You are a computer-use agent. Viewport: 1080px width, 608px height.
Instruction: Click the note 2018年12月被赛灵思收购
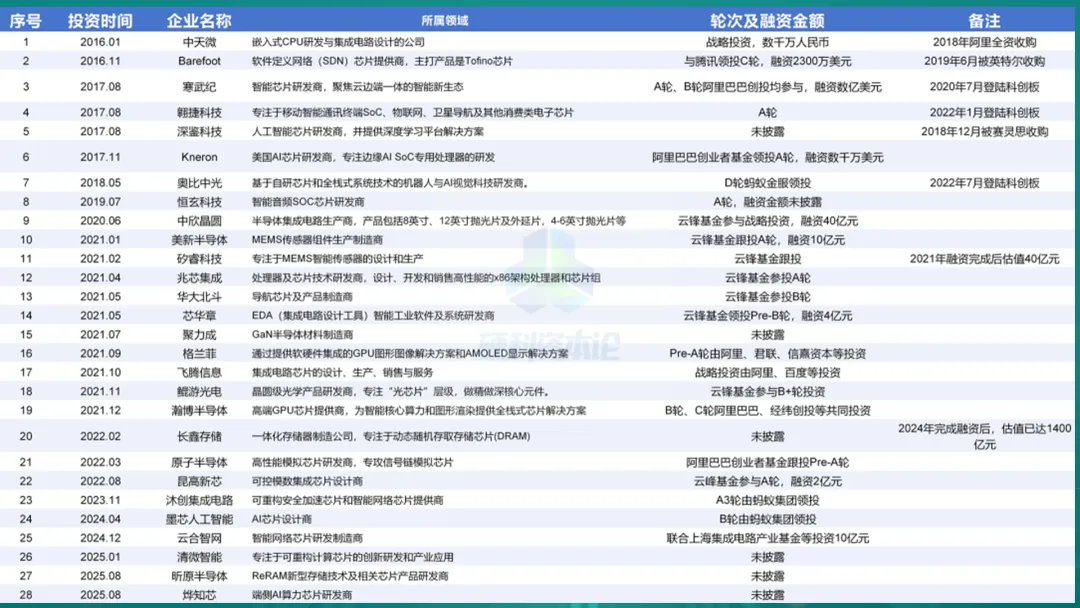[x=984, y=131]
